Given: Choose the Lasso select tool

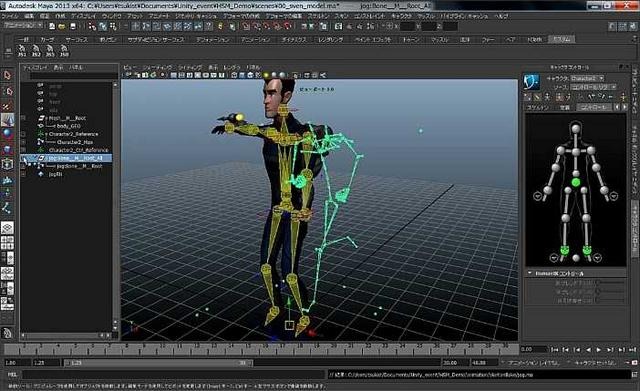Looking at the screenshot, I should (x=7, y=90).
